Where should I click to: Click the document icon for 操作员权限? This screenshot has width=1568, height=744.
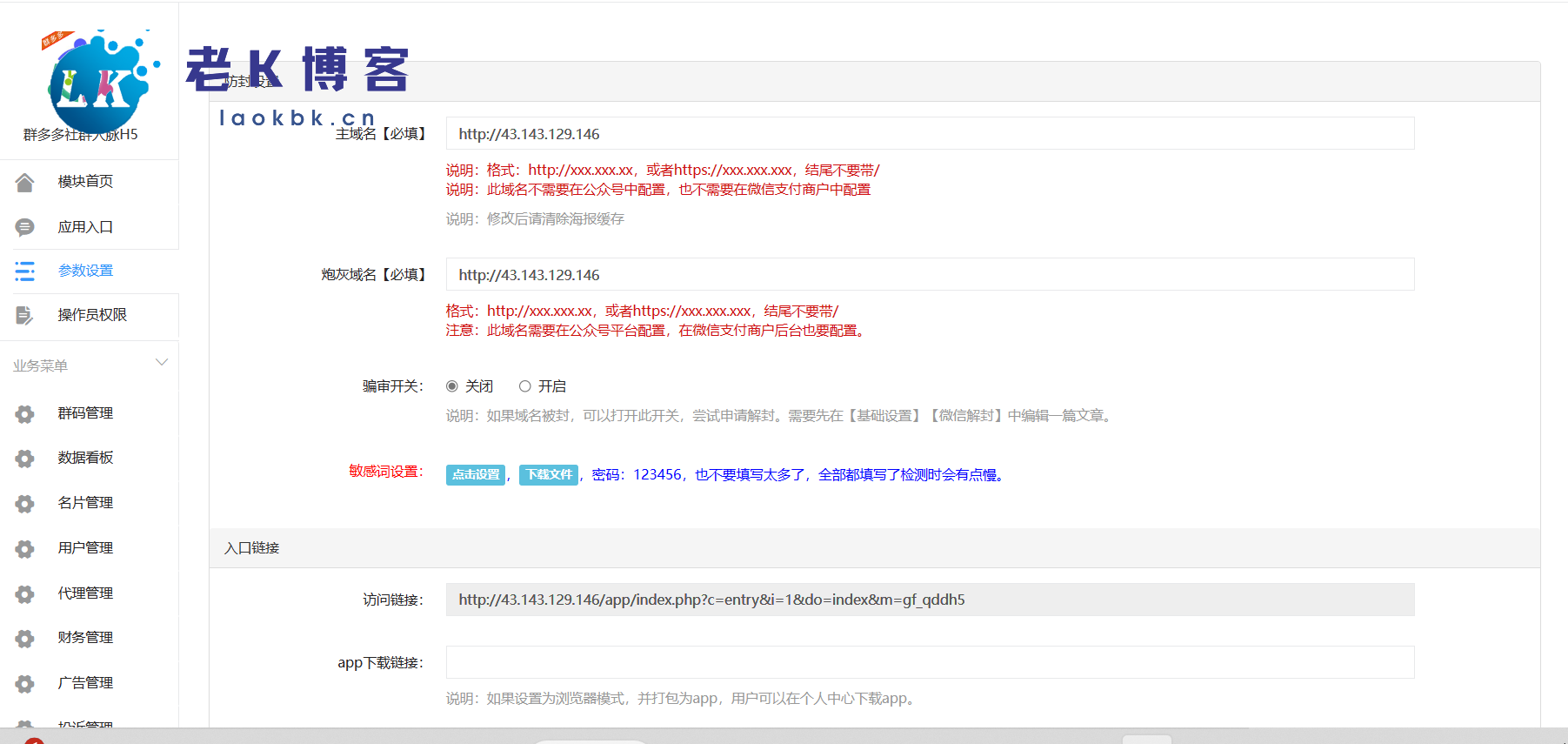(24, 315)
